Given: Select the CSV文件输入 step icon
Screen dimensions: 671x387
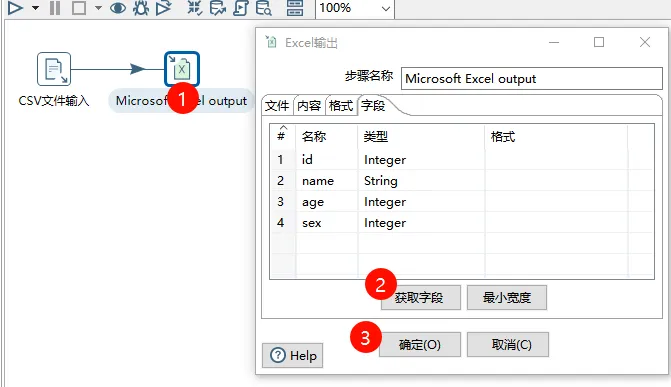Looking at the screenshot, I should click(54, 69).
